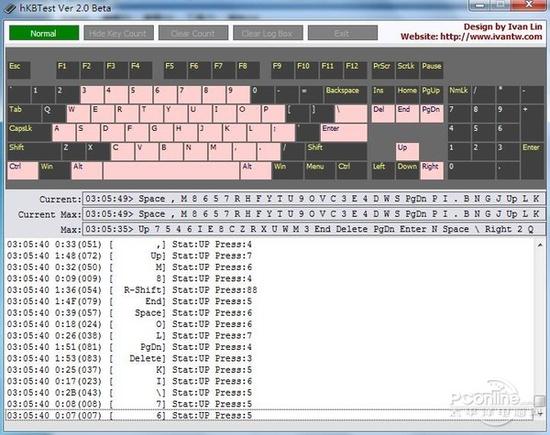Click the highlighted Right arrow key tile
The width and height of the screenshot is (550, 435).
[x=432, y=170]
